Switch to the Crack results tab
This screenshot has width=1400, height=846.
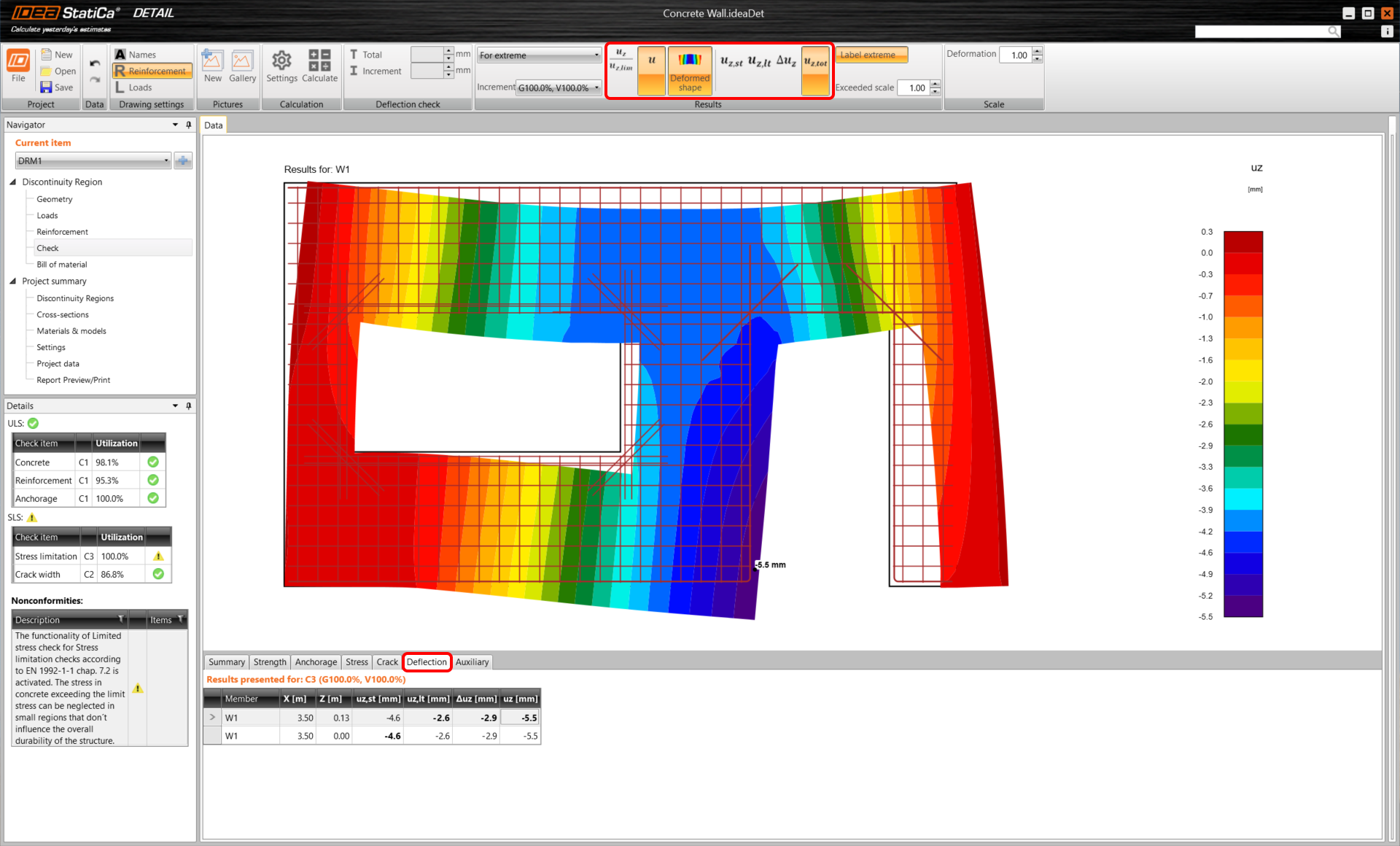tap(387, 662)
